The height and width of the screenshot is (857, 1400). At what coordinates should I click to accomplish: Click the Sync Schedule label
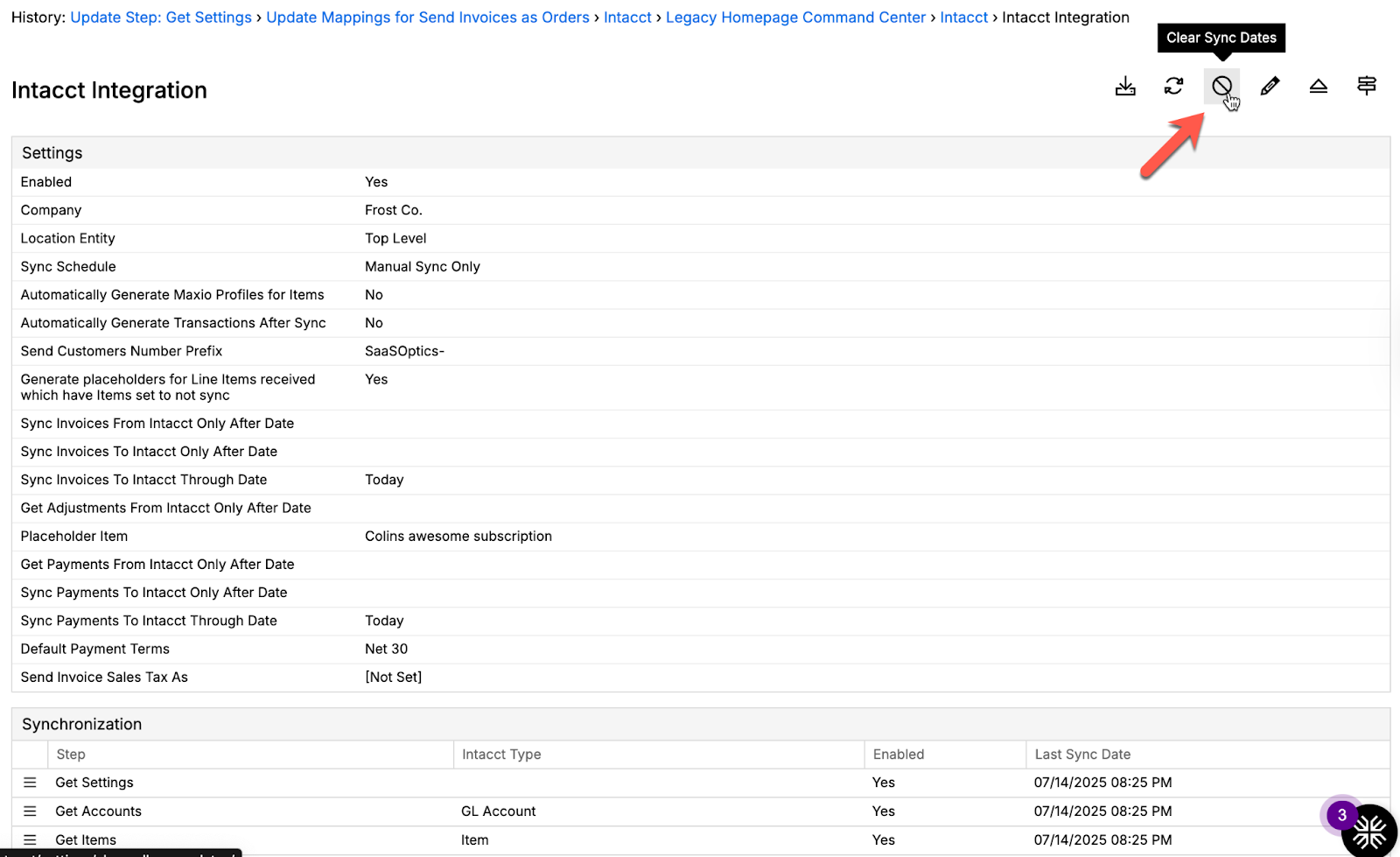(68, 267)
